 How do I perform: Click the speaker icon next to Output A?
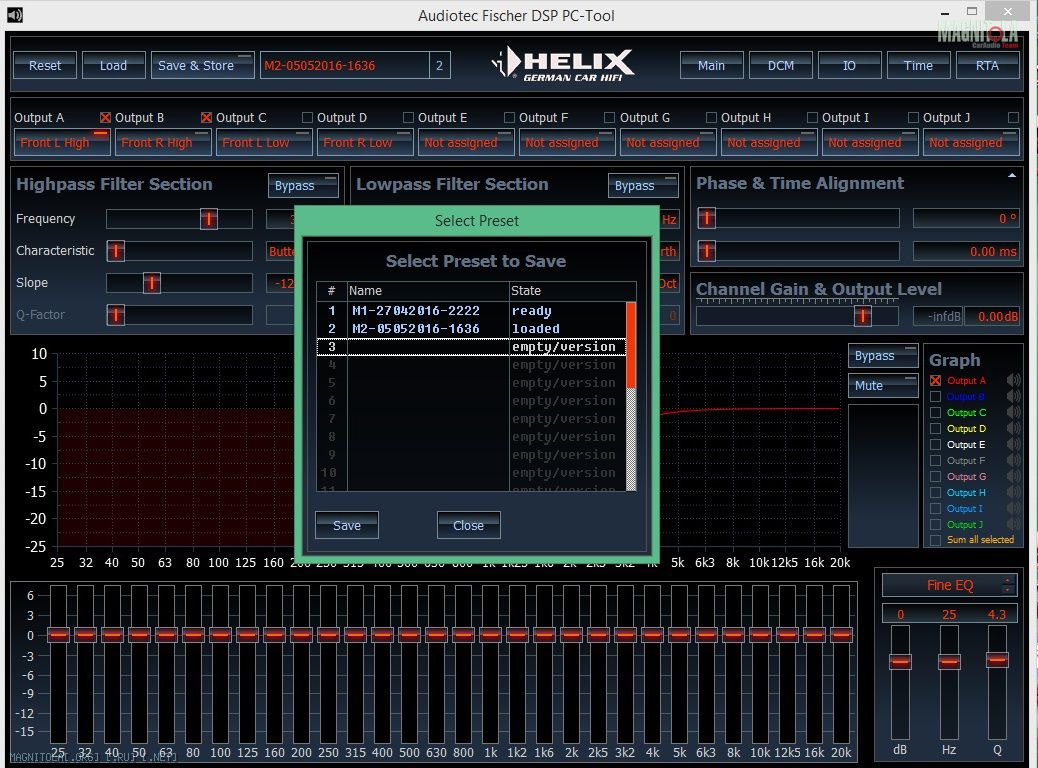(x=1013, y=381)
